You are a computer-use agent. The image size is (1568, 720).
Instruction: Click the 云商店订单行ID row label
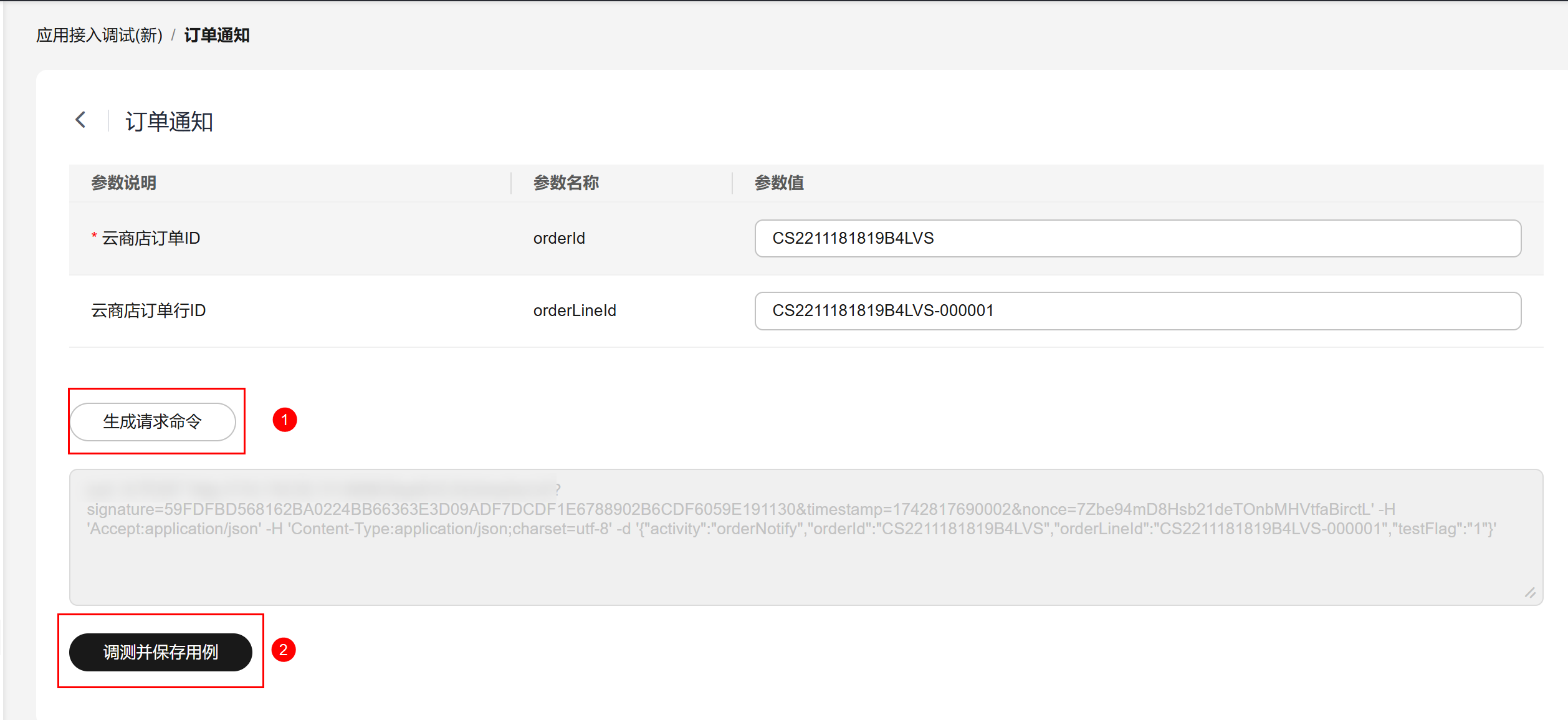(148, 310)
